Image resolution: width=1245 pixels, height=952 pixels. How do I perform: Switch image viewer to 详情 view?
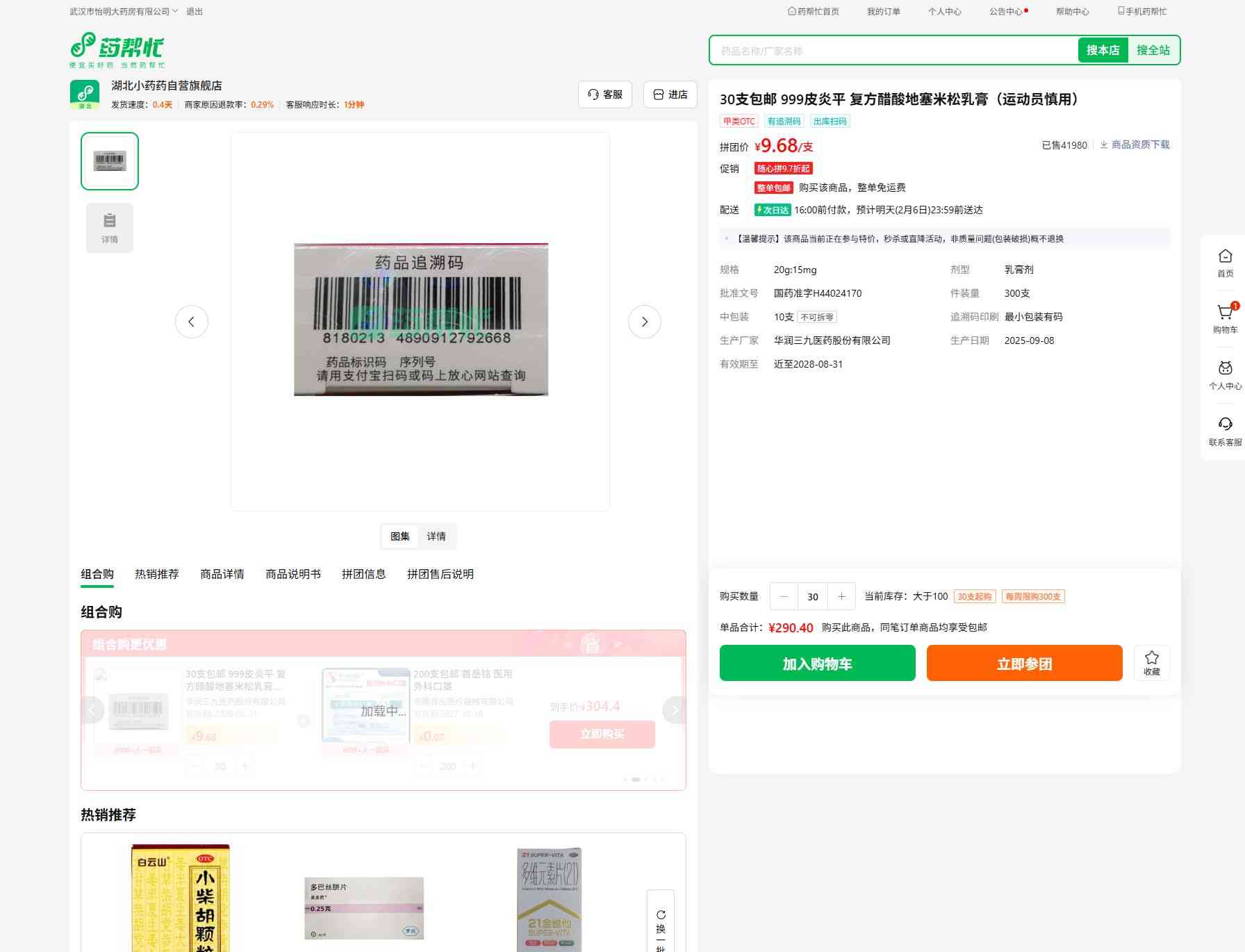pyautogui.click(x=436, y=536)
